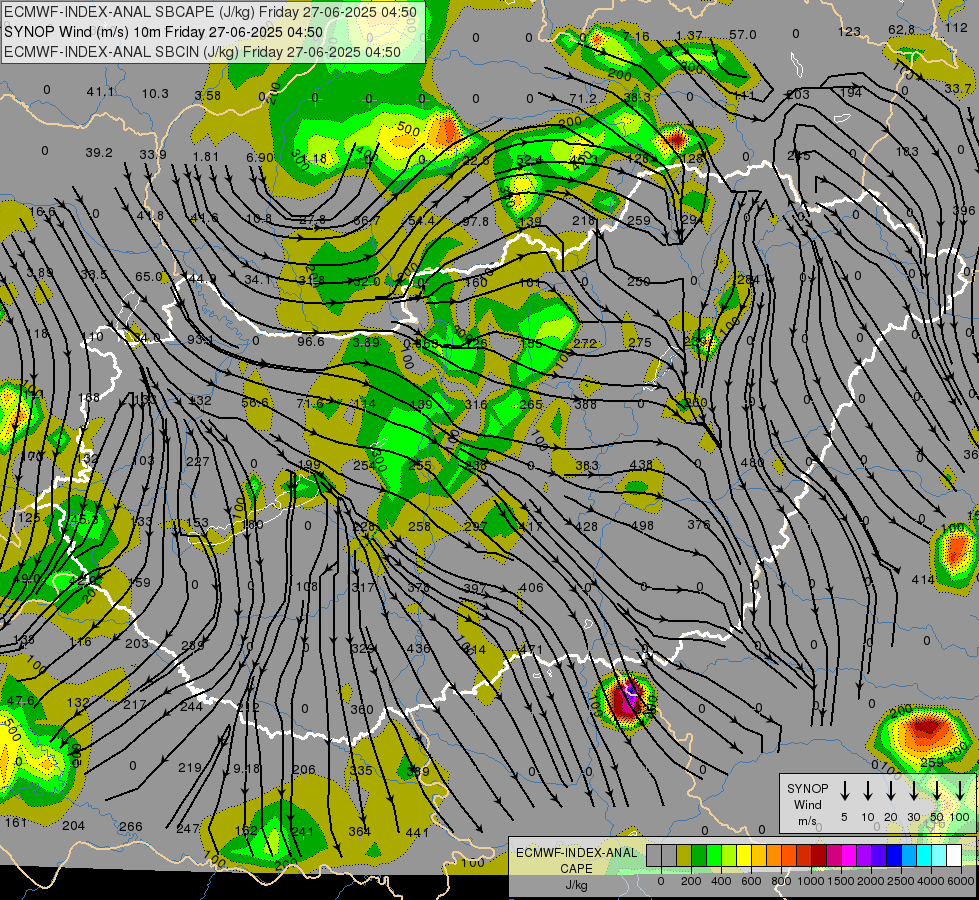Click the 10 m/s wind arrow in legend
The width and height of the screenshot is (979, 900).
[x=867, y=791]
